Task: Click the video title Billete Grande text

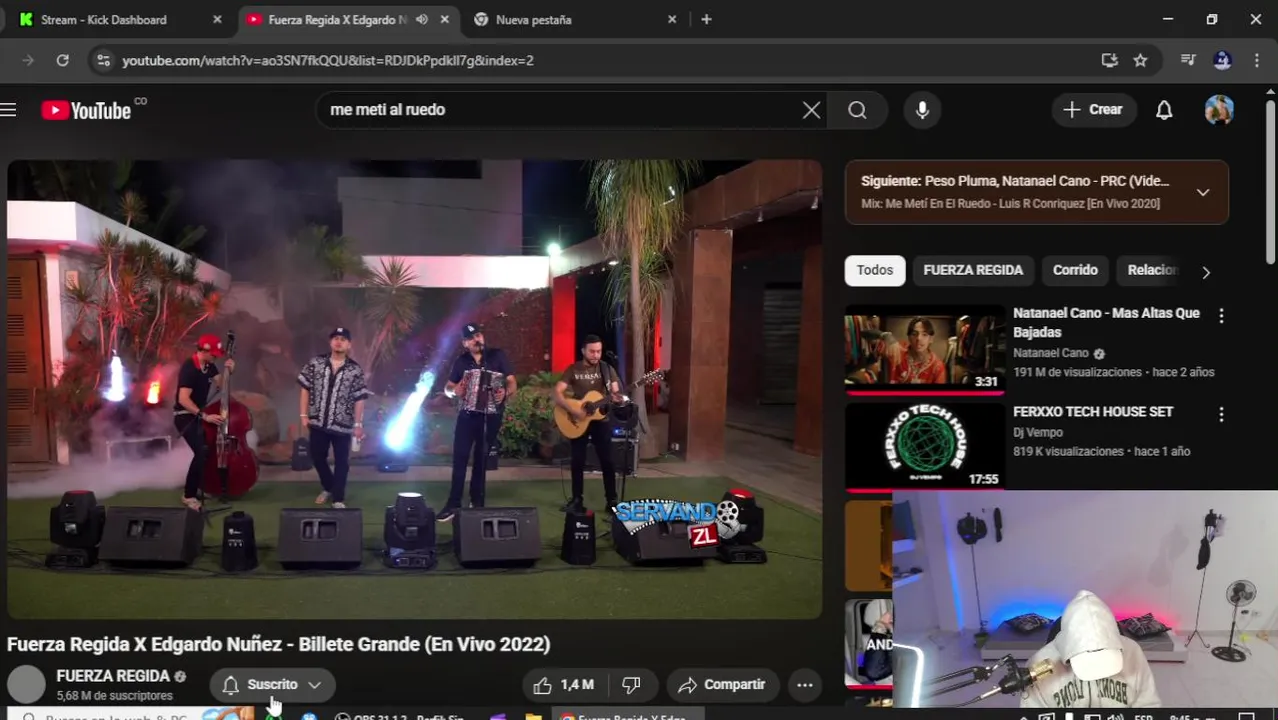Action: tap(278, 644)
